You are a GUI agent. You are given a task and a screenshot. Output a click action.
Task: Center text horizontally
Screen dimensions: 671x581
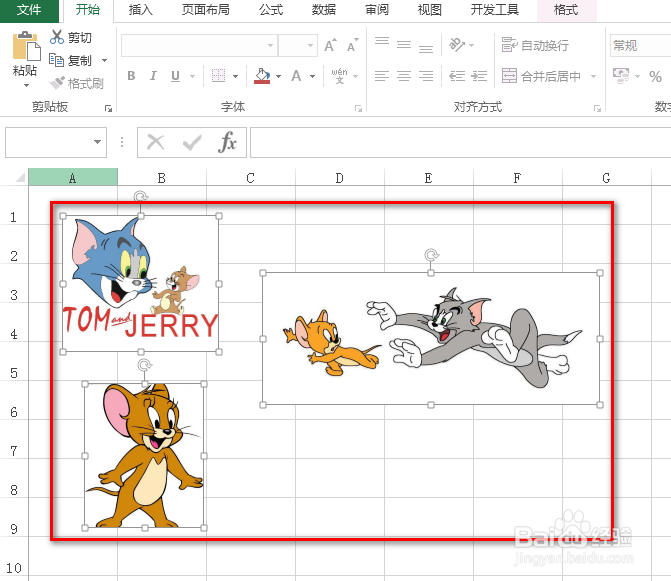pyautogui.click(x=404, y=76)
